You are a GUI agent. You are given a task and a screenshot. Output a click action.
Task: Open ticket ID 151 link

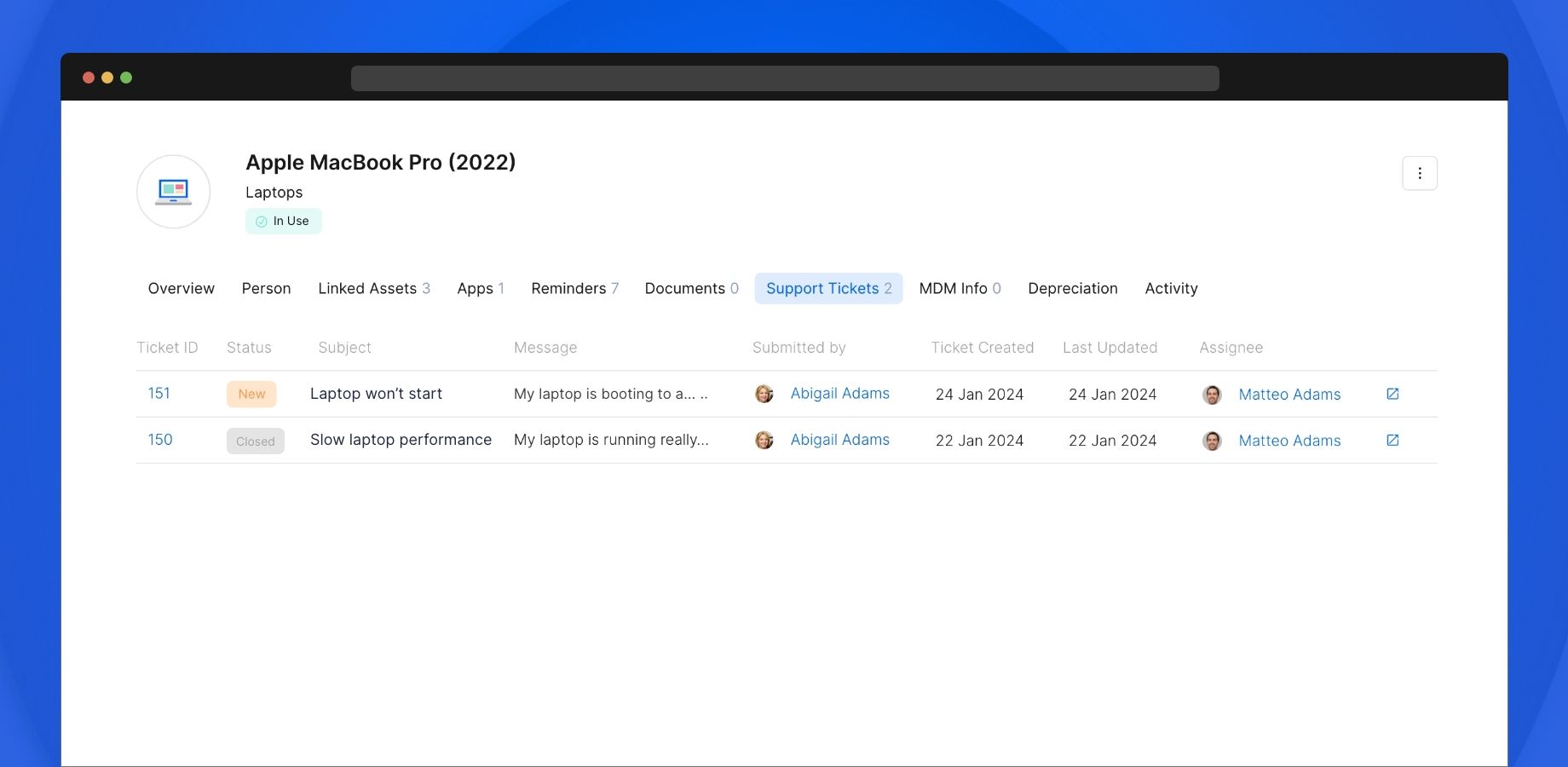pos(159,393)
